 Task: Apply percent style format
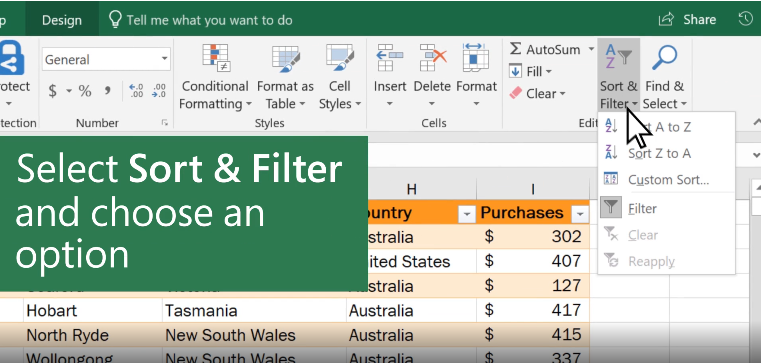pos(85,91)
